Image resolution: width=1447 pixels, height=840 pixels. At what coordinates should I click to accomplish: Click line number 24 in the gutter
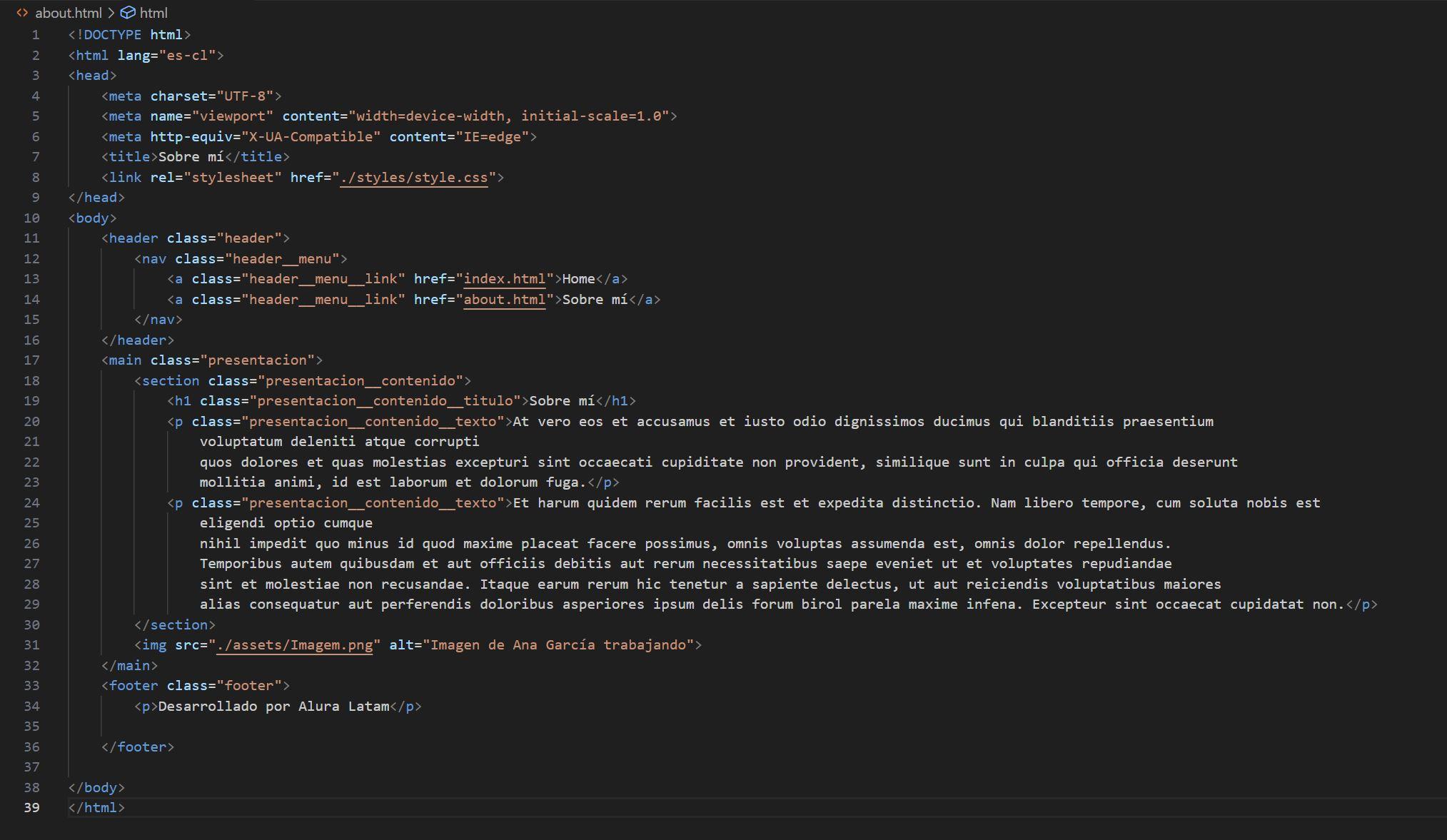click(31, 503)
